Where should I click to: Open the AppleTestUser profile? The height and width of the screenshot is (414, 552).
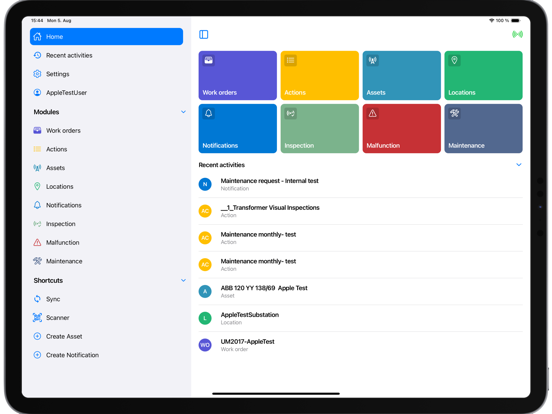[x=106, y=93]
